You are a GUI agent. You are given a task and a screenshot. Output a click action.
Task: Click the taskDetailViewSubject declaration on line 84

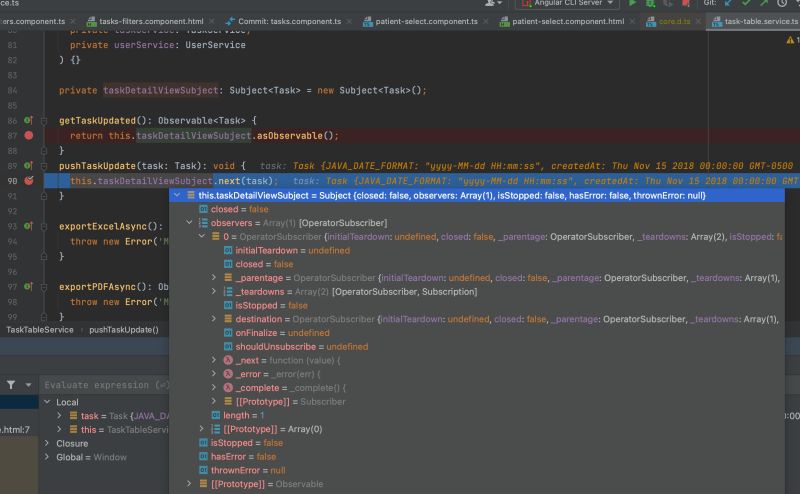click(161, 90)
